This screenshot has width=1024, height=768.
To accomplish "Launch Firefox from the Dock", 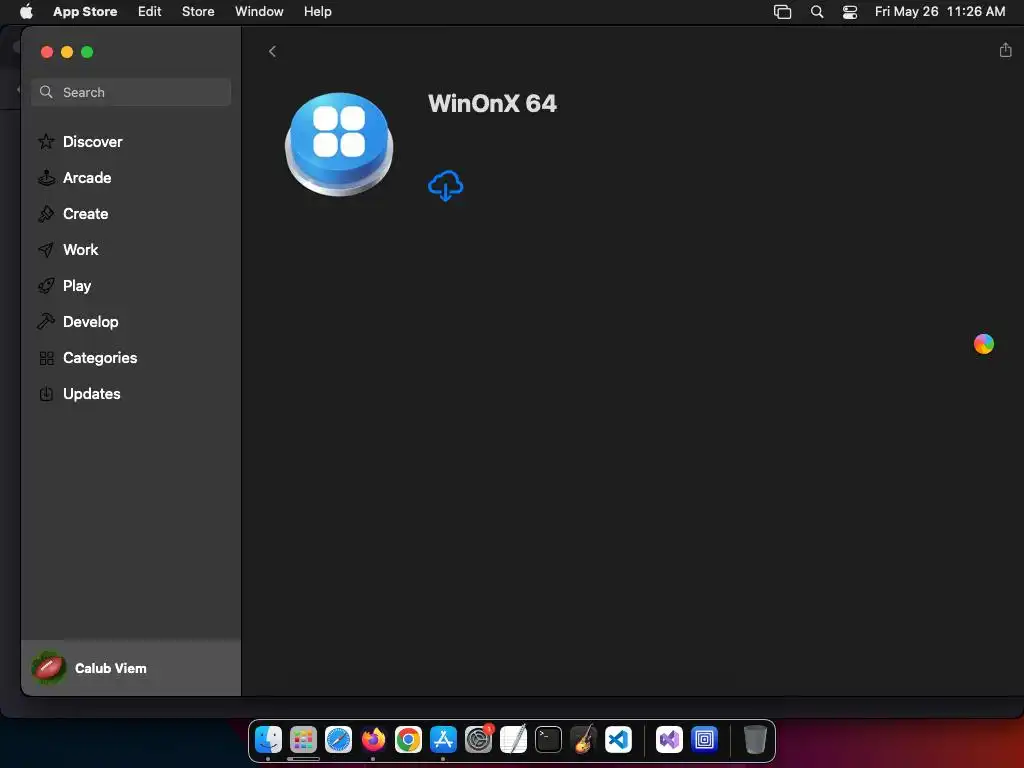I will (x=373, y=739).
